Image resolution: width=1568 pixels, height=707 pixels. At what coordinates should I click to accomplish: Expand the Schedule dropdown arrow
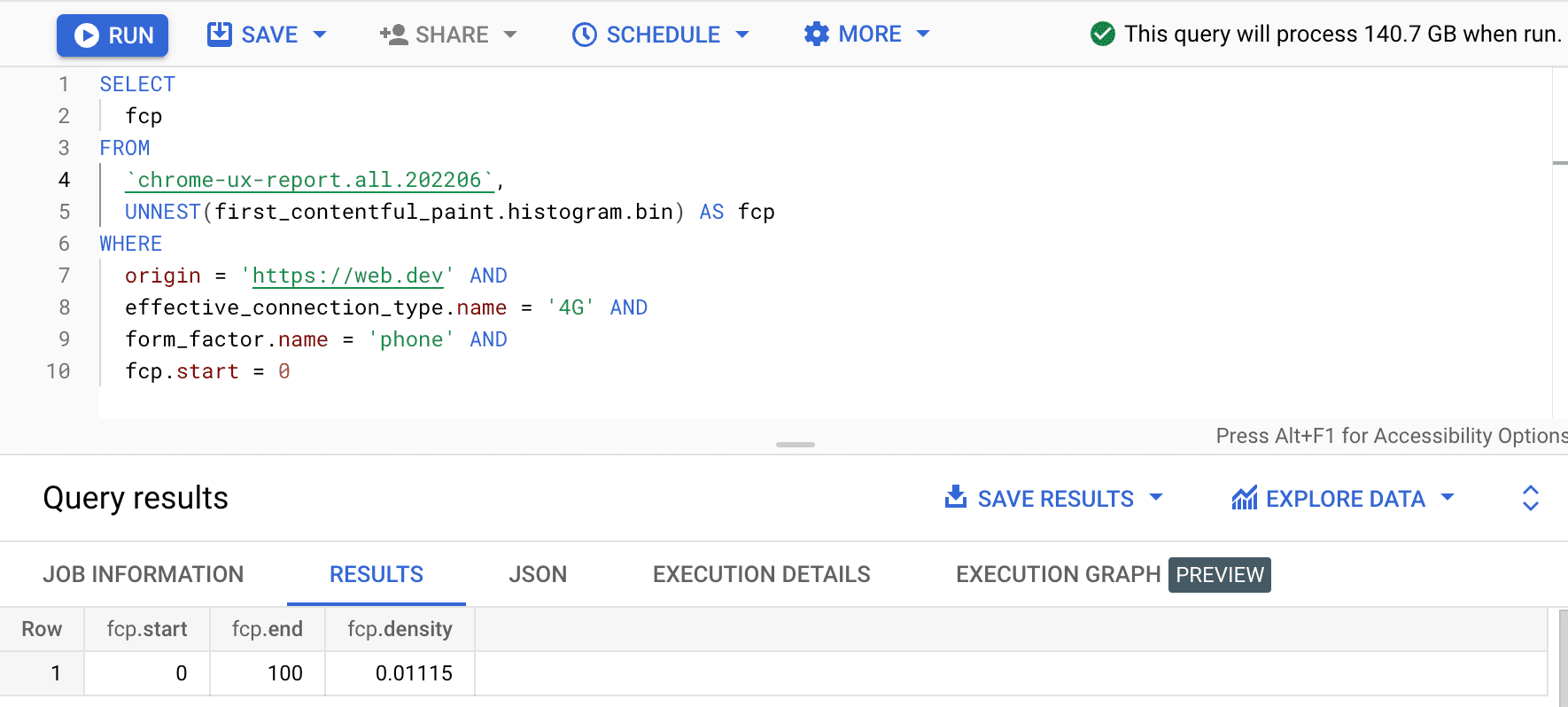tap(742, 35)
